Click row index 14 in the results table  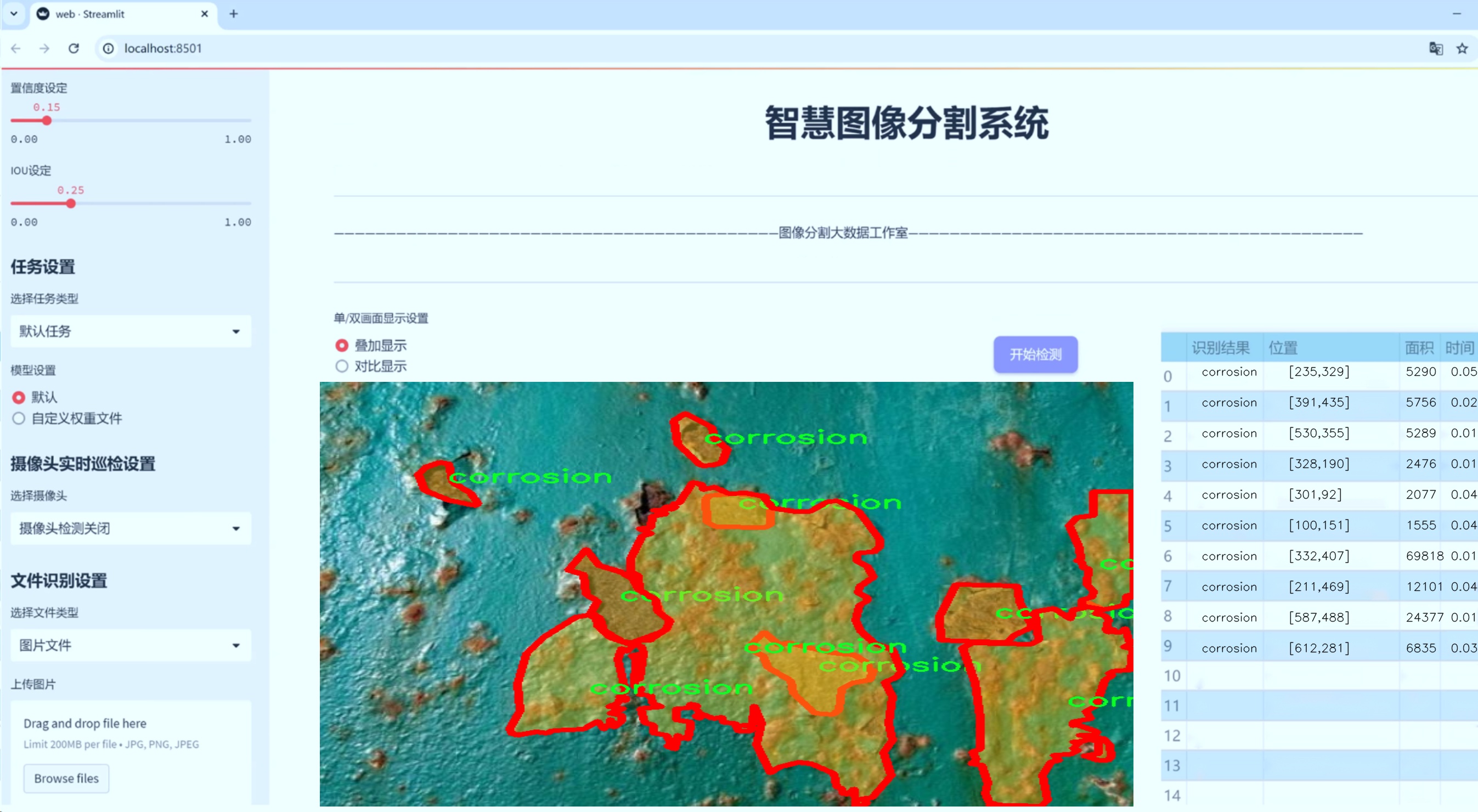click(1172, 796)
